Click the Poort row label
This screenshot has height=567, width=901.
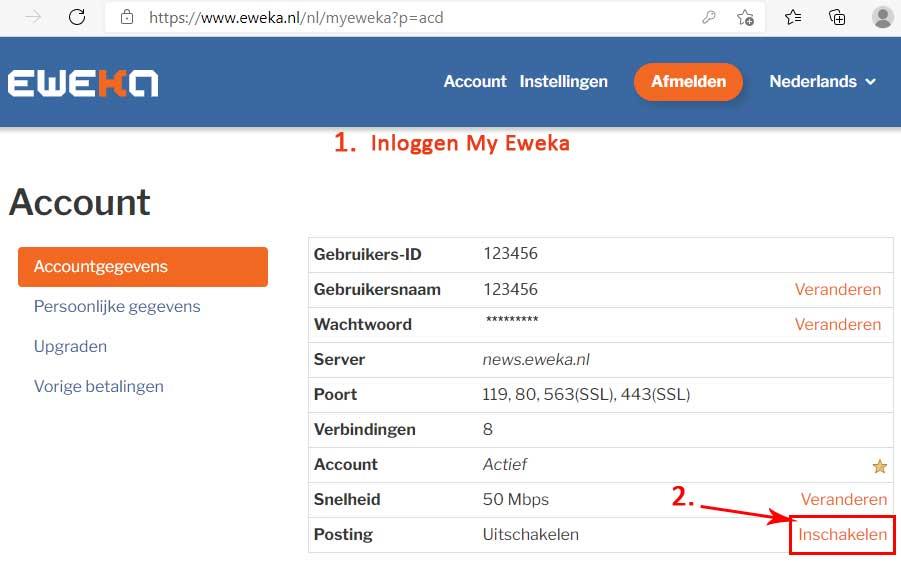coord(335,395)
